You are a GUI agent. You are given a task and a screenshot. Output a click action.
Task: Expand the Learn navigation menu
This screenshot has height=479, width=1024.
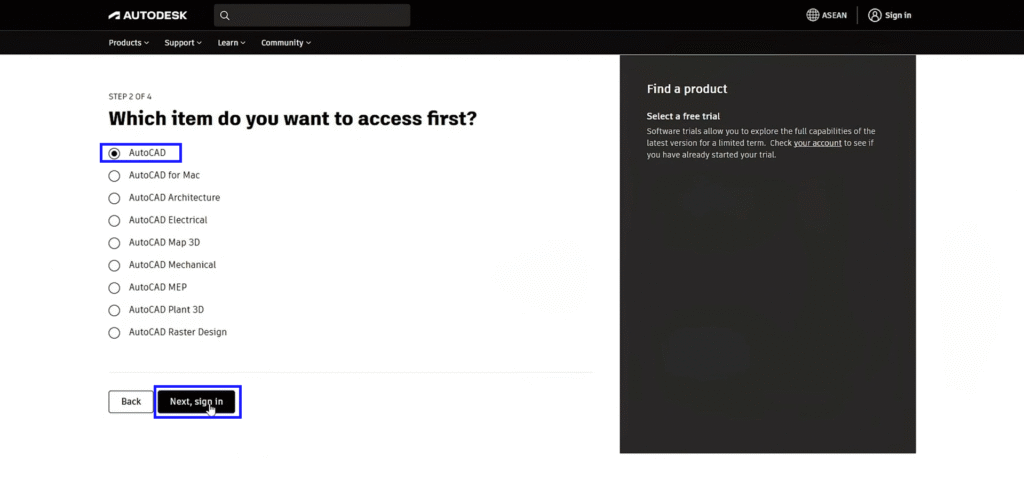[231, 43]
